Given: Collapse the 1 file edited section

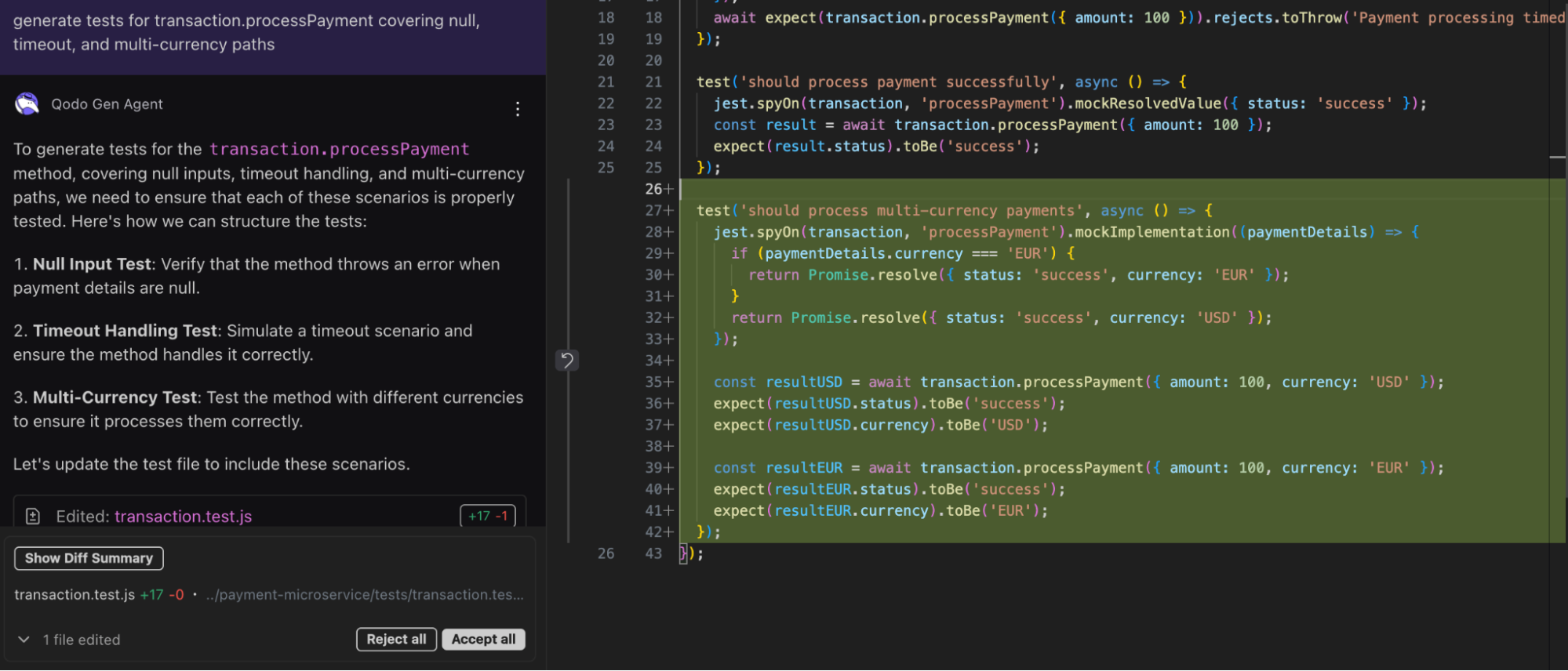Looking at the screenshot, I should click(24, 640).
